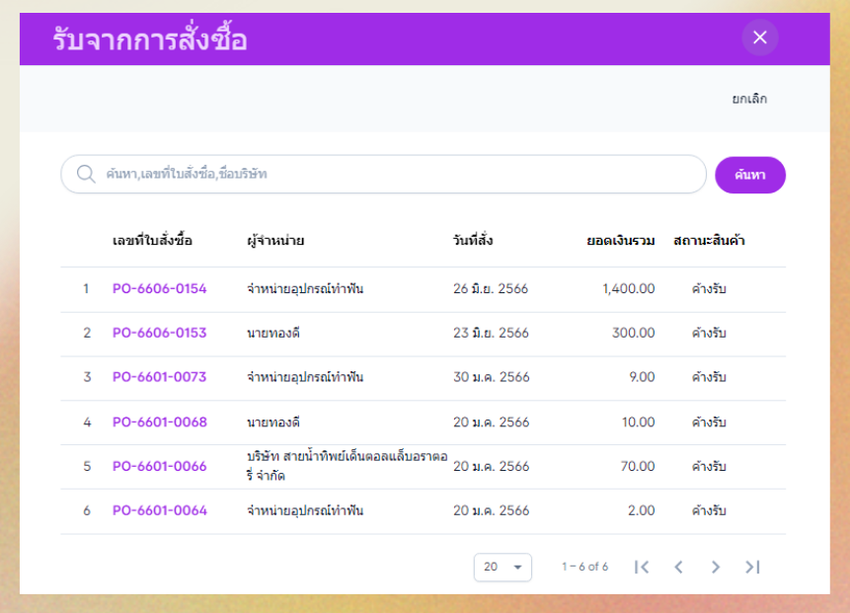This screenshot has width=850, height=613.
Task: Select the 26 มิ.ย. 2566 date cell
Action: tap(491, 288)
